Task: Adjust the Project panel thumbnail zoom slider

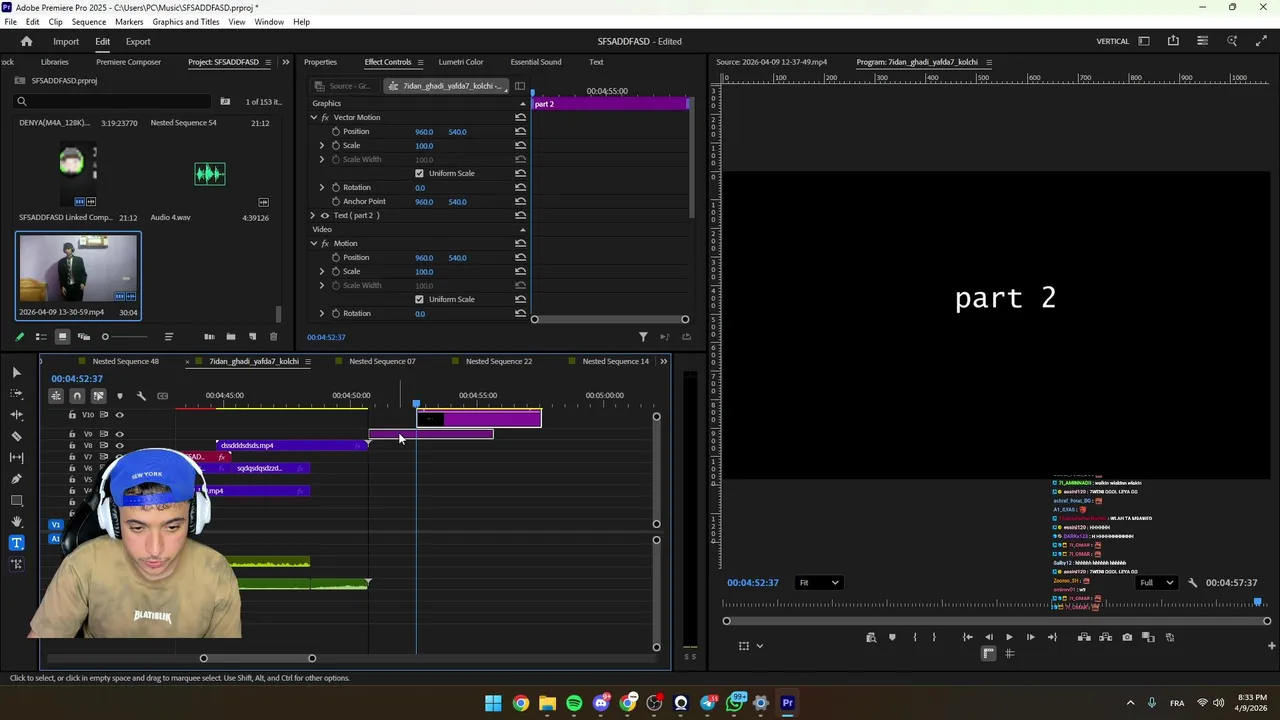Action: pyautogui.click(x=105, y=337)
